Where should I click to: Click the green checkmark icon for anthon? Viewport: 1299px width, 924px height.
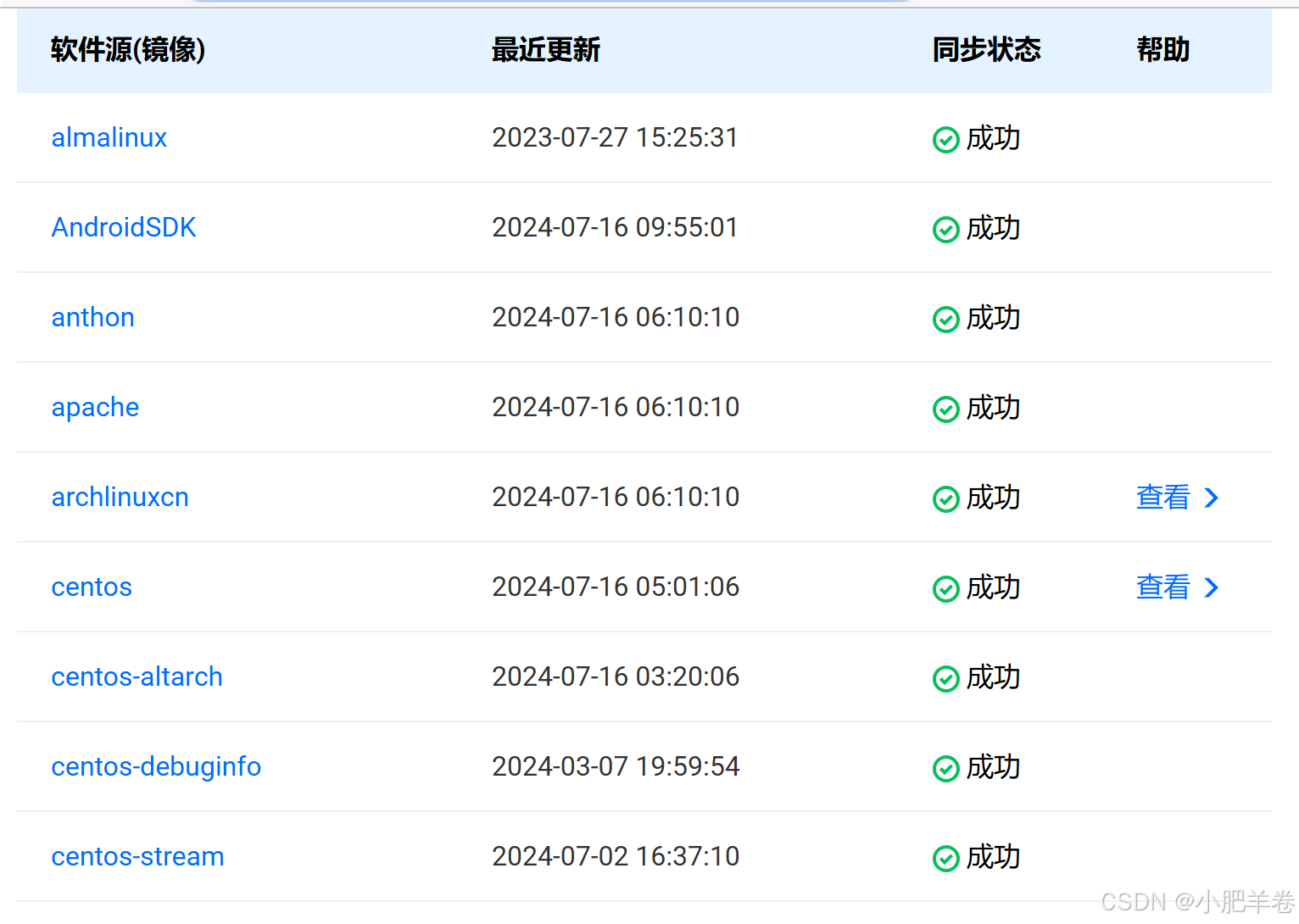[945, 320]
